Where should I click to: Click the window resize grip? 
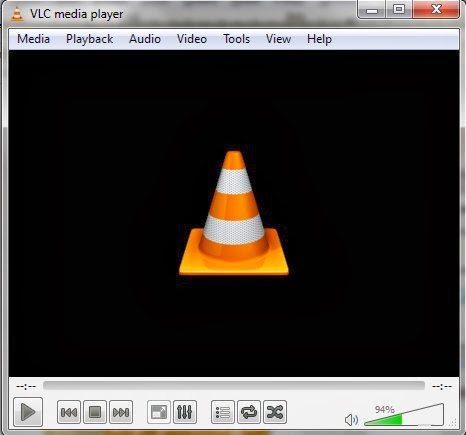click(453, 423)
